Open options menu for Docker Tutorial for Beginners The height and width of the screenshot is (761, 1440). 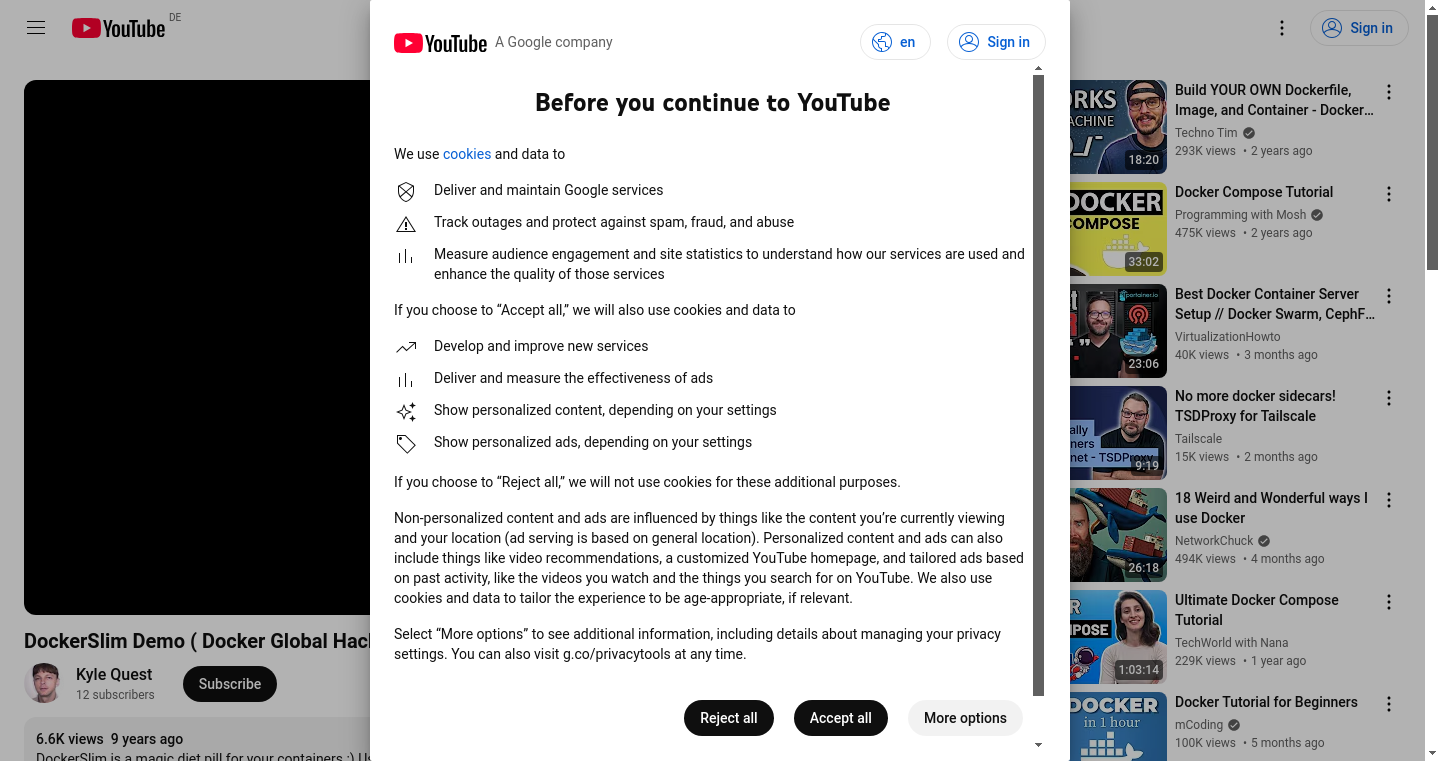[x=1388, y=704]
